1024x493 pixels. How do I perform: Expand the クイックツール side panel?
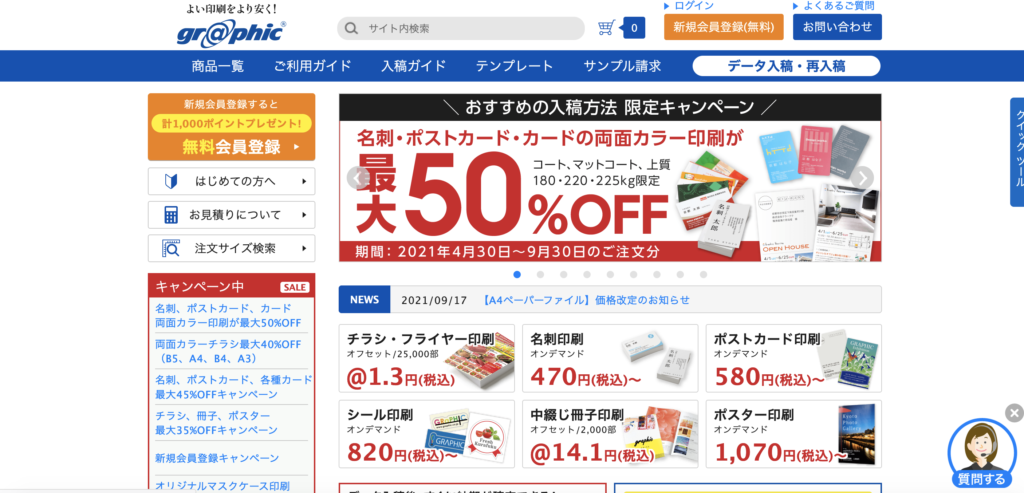[1017, 152]
